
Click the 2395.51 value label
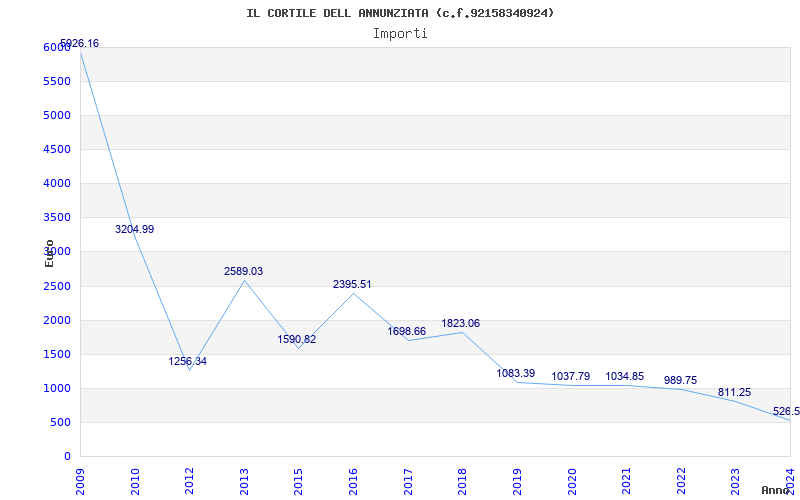[x=352, y=285]
